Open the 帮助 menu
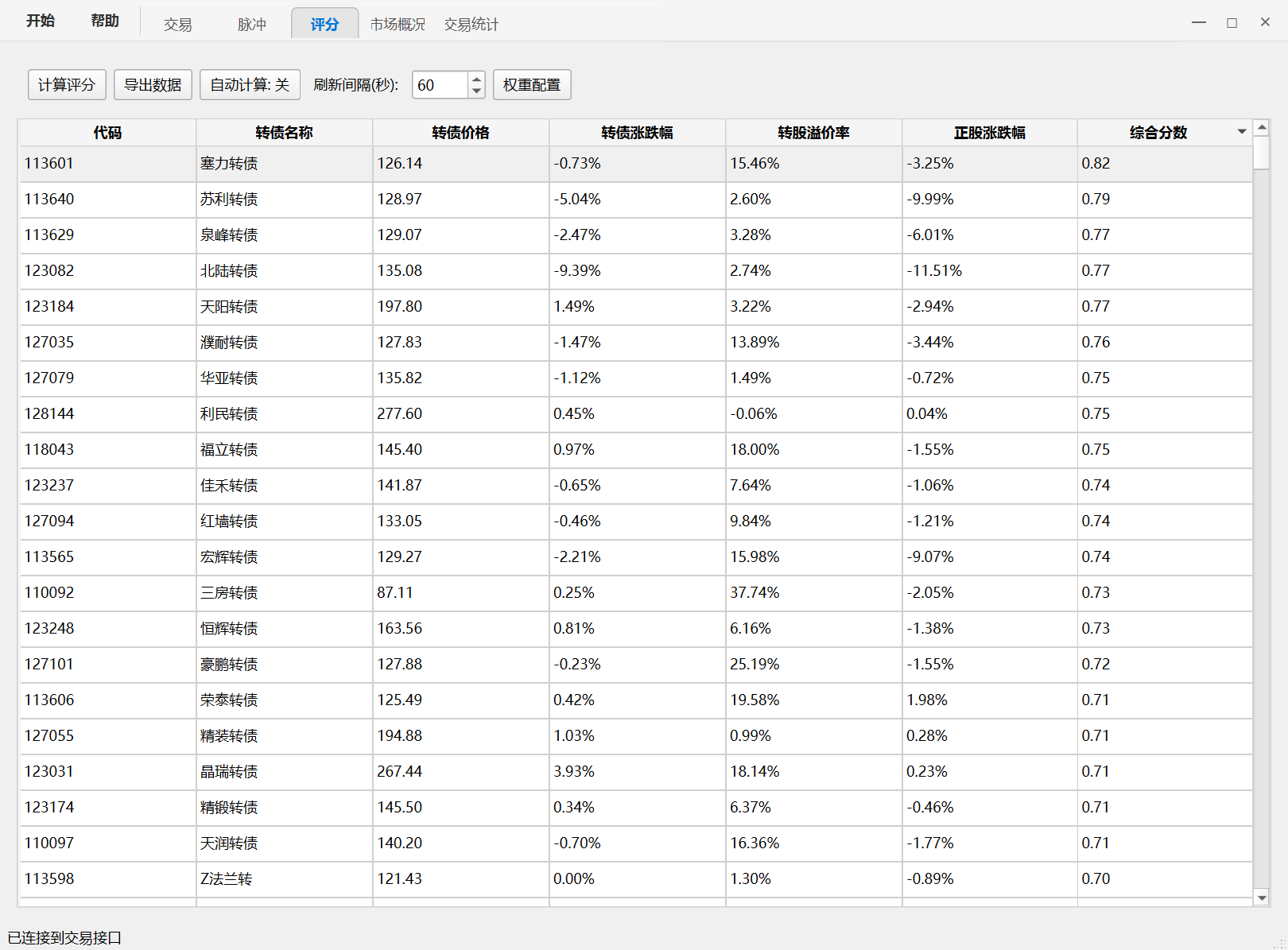 coord(105,21)
